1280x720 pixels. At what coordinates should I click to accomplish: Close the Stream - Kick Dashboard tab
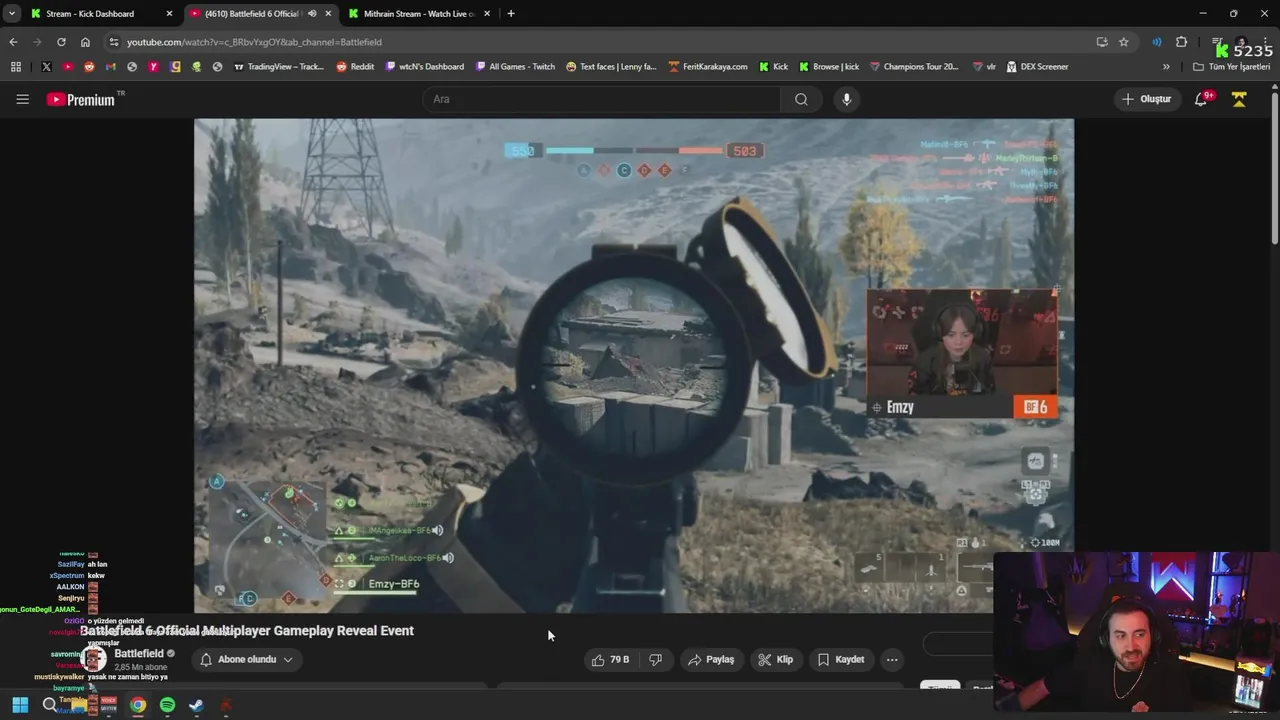(x=169, y=13)
